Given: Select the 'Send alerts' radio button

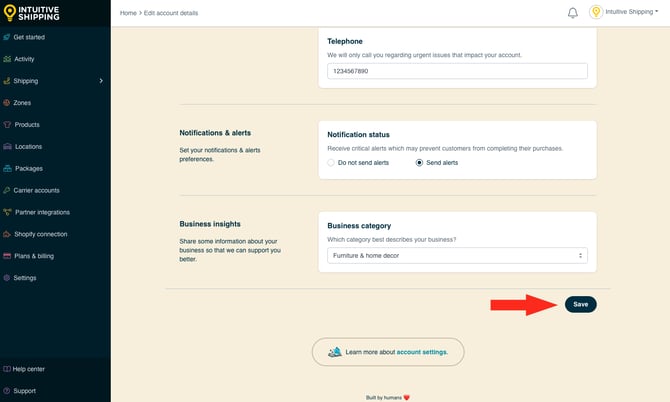Looking at the screenshot, I should [x=420, y=162].
